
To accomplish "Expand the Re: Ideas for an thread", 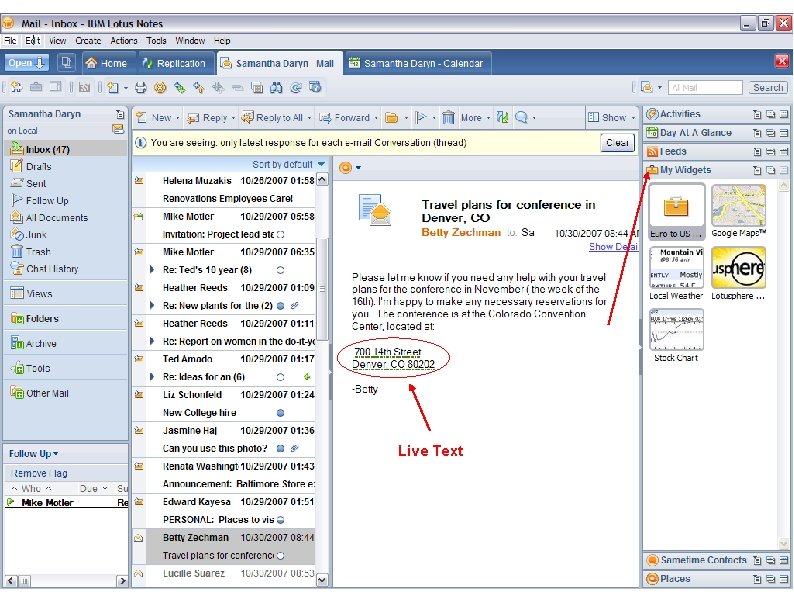I will tap(151, 377).
